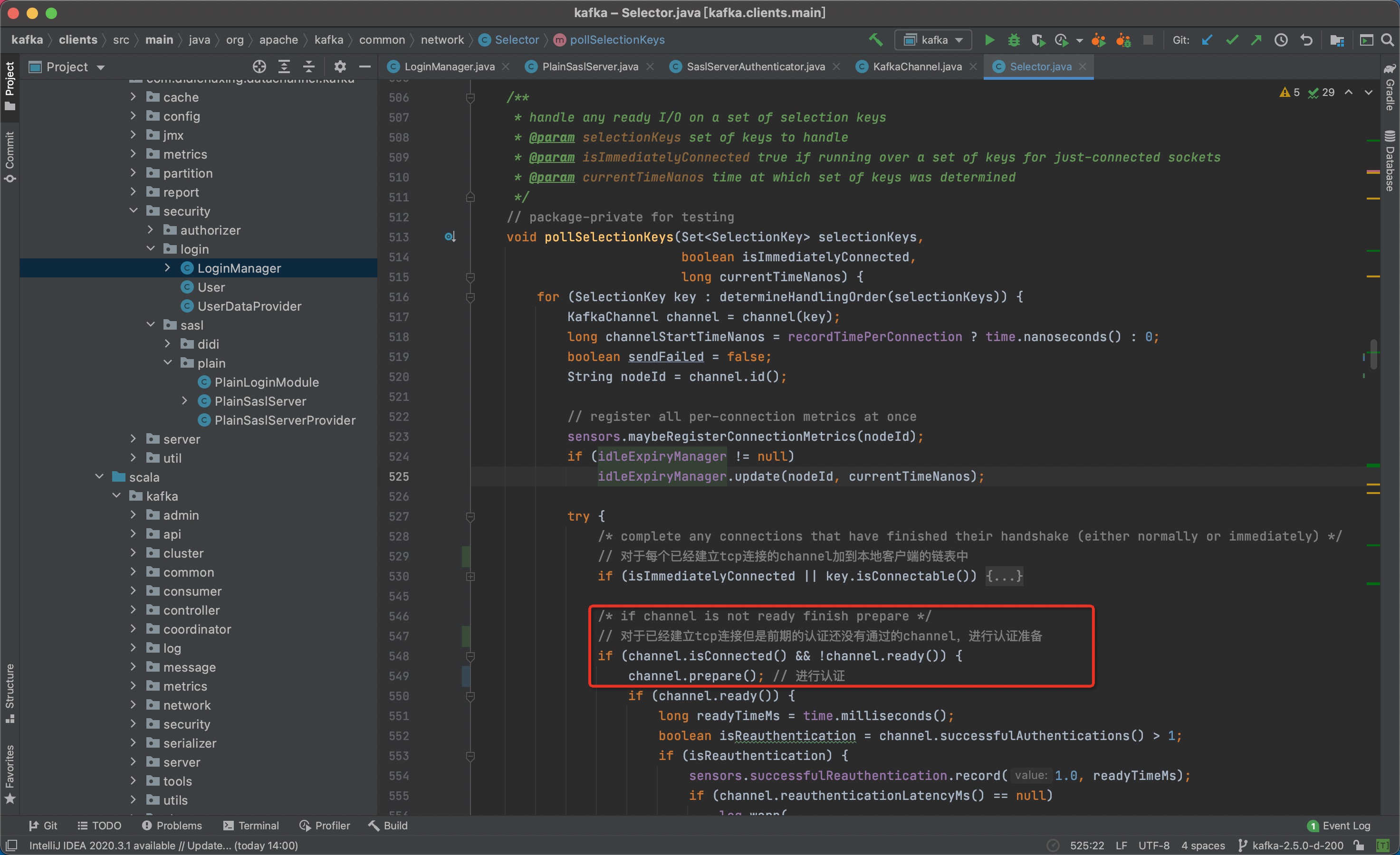Toggle Structure tool window on left sidebar
Image resolution: width=1400 pixels, height=855 pixels.
click(10, 693)
